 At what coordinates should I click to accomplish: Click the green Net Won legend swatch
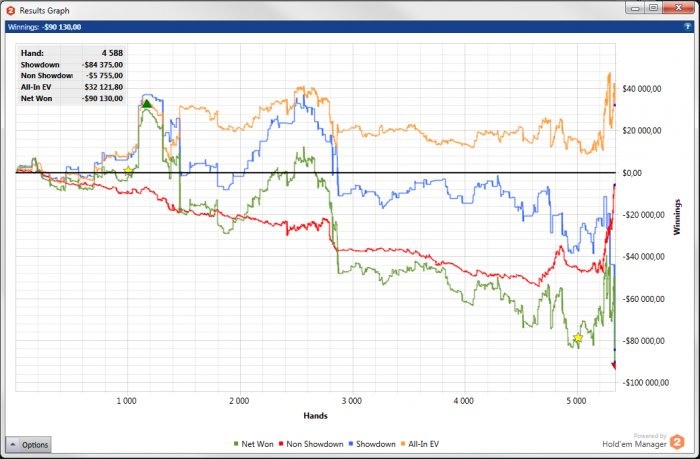(x=236, y=444)
